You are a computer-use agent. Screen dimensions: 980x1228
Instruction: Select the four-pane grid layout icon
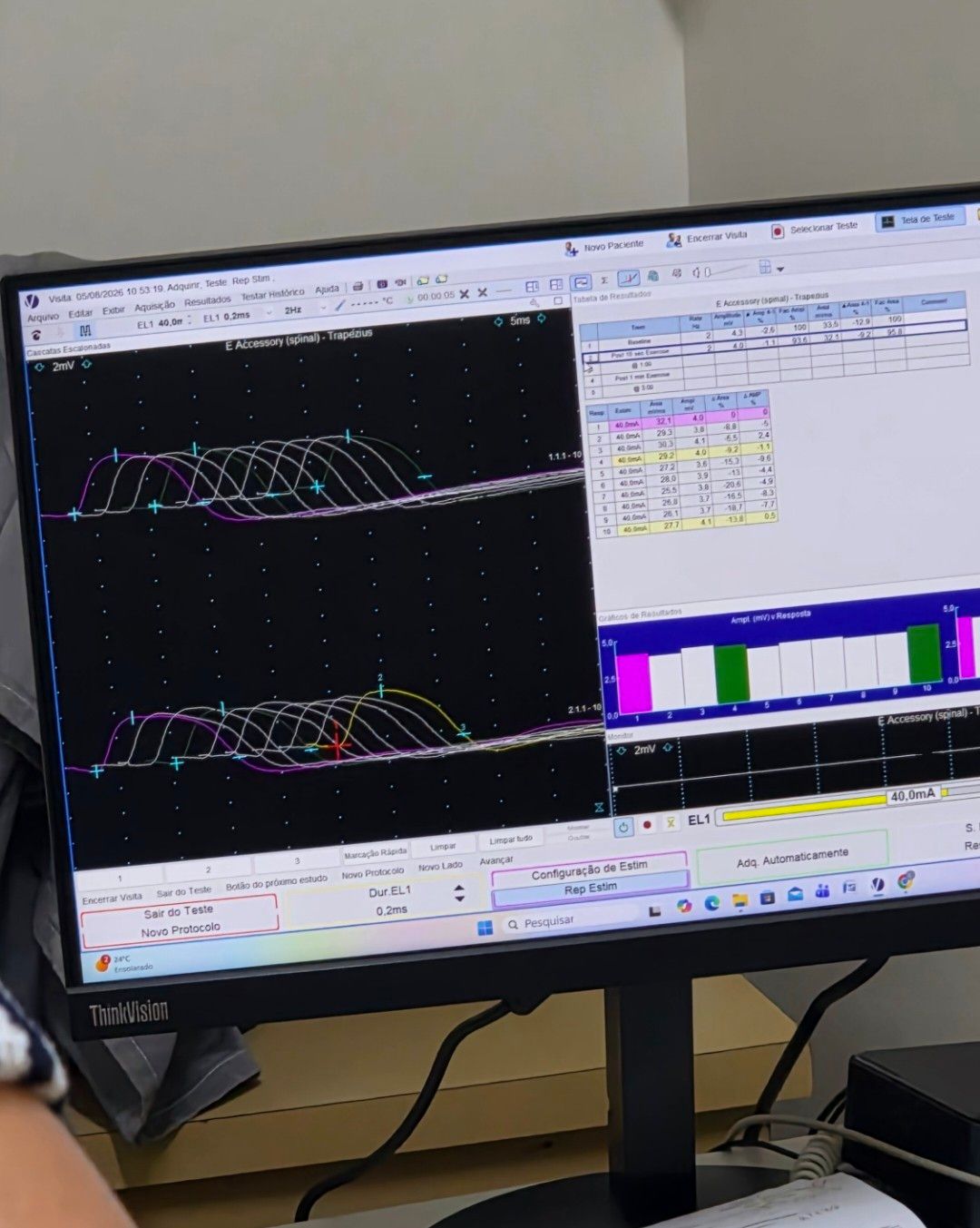tap(556, 285)
